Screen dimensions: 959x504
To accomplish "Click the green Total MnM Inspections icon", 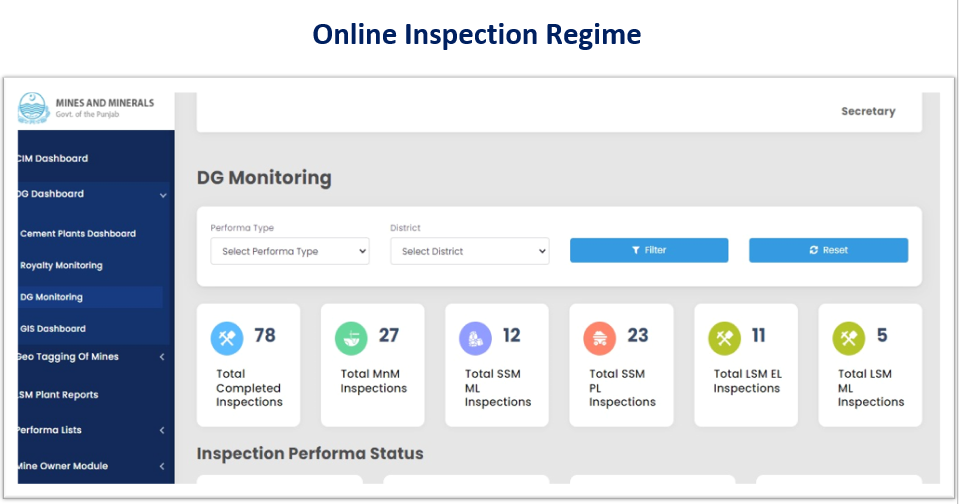I will [x=351, y=338].
